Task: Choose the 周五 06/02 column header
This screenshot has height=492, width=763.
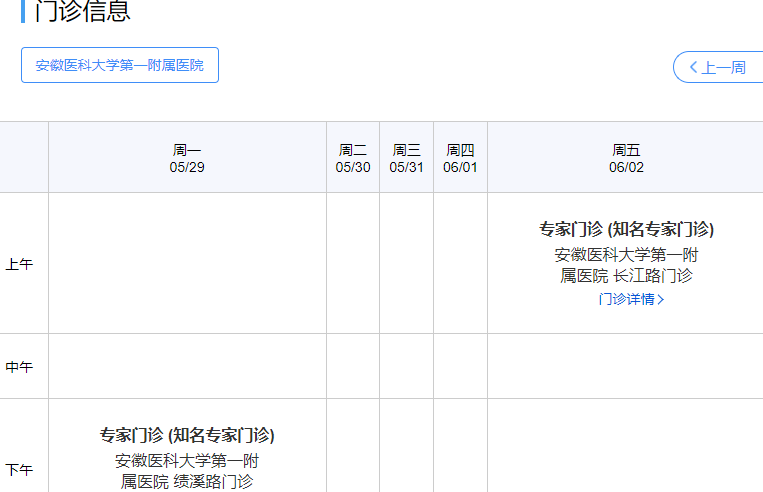Action: 626,158
